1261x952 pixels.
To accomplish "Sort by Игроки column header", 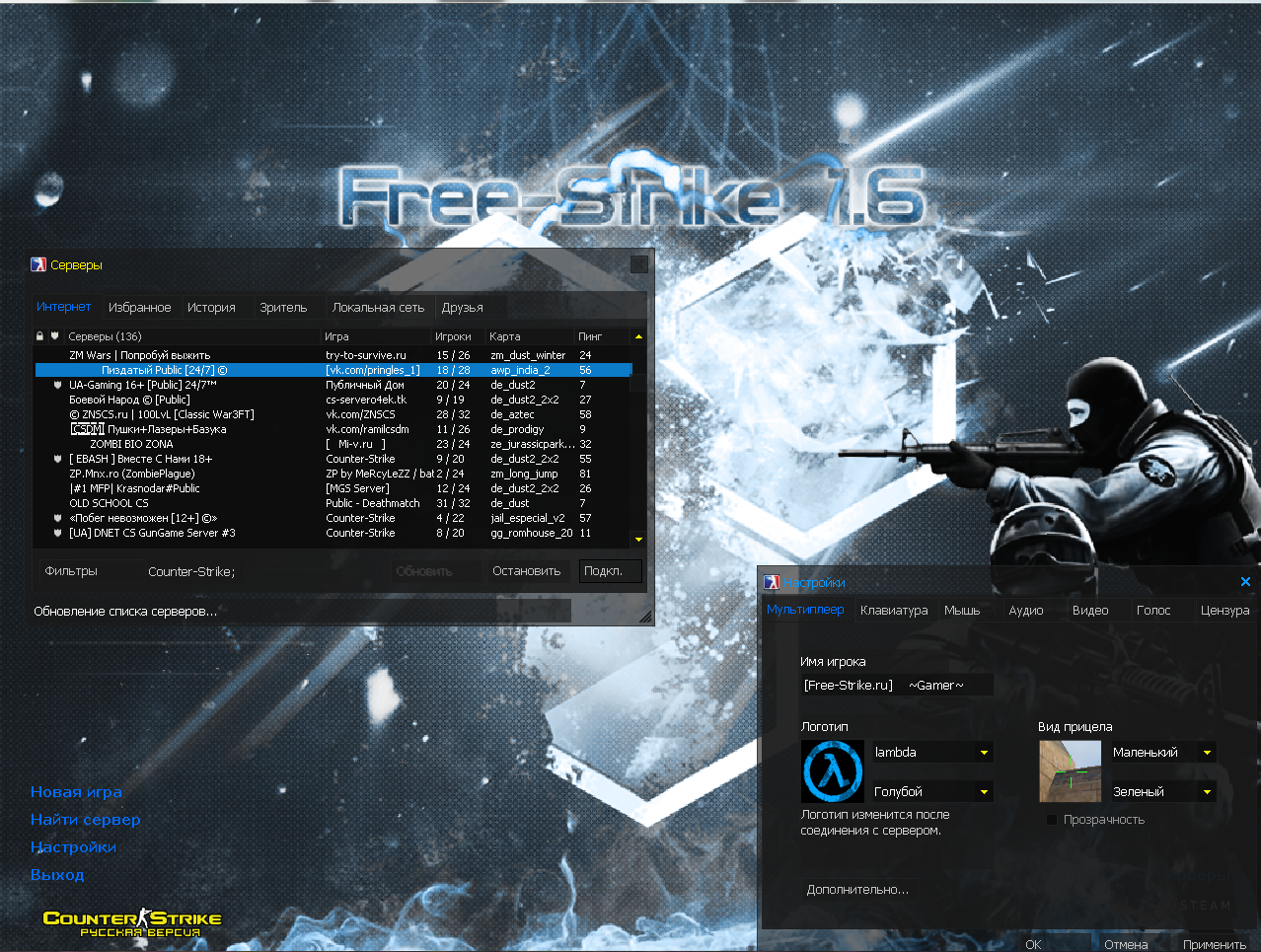I will coord(459,336).
